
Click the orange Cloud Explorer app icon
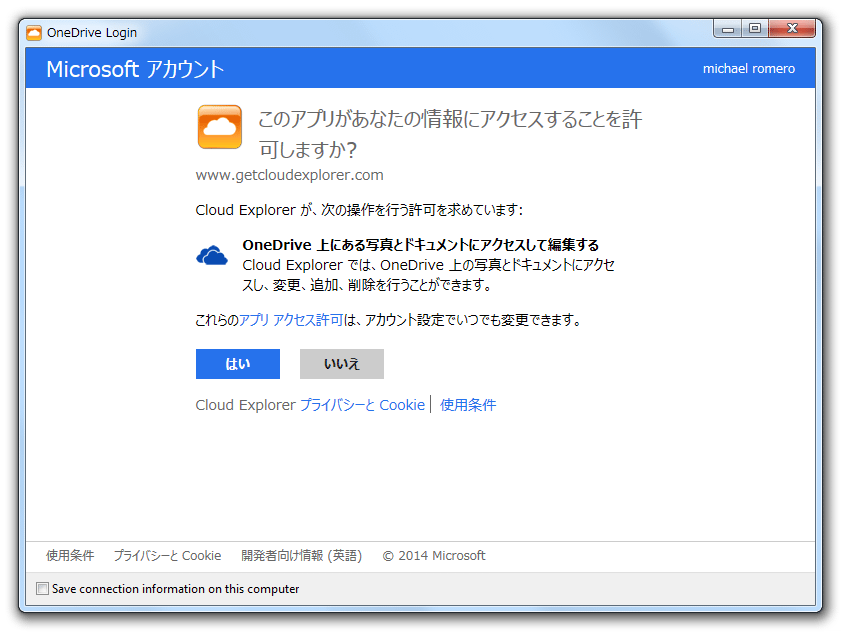[x=220, y=127]
